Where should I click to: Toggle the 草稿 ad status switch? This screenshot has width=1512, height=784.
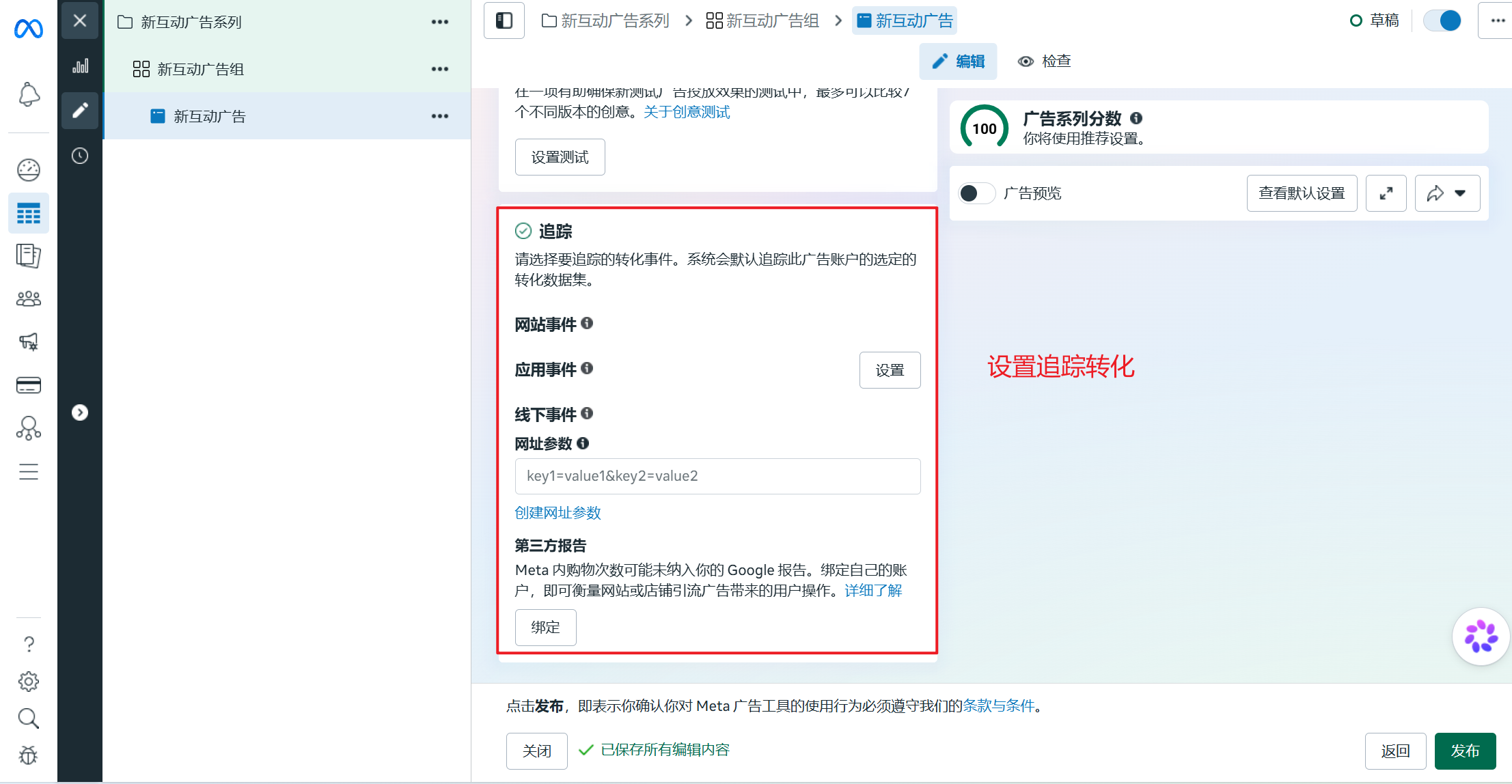tap(1442, 20)
